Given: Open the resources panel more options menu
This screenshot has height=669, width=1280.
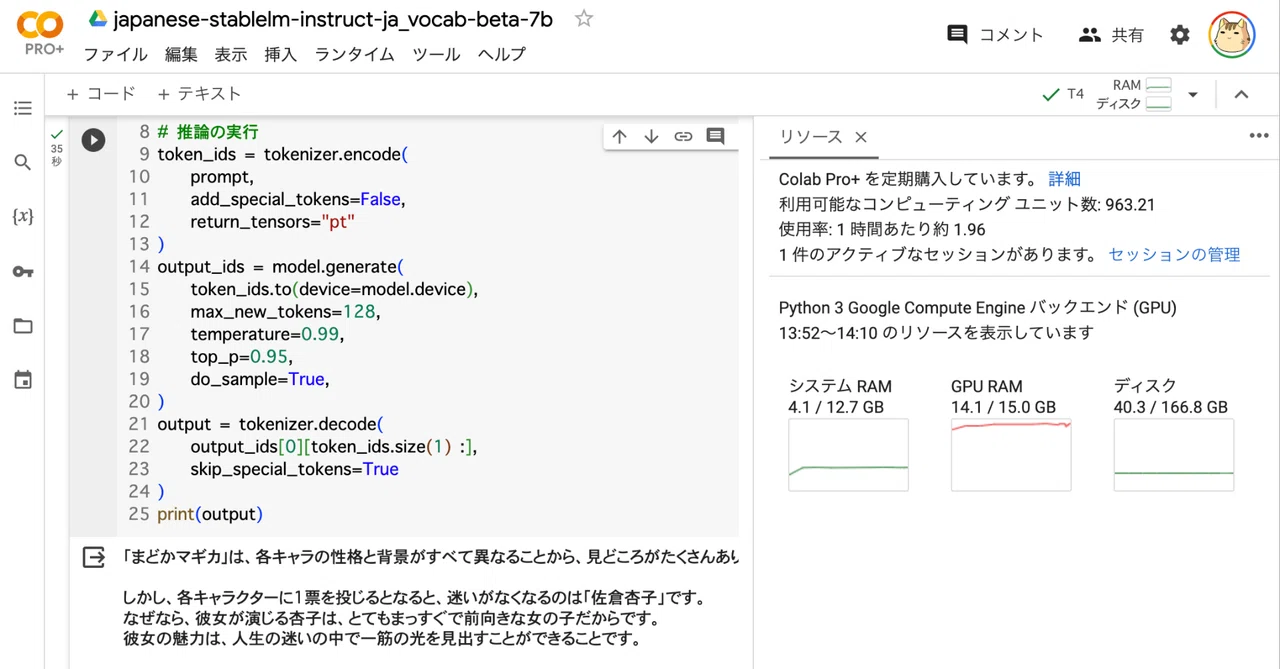Looking at the screenshot, I should click(1258, 137).
